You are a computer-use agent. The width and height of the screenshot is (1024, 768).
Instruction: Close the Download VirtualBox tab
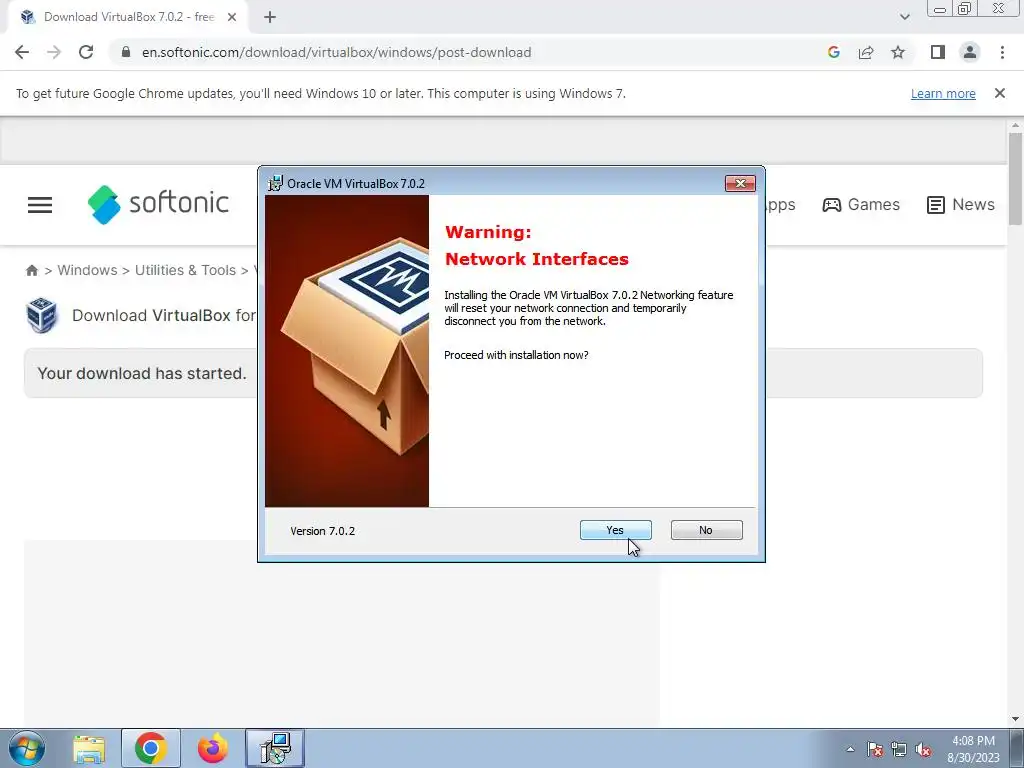[232, 17]
